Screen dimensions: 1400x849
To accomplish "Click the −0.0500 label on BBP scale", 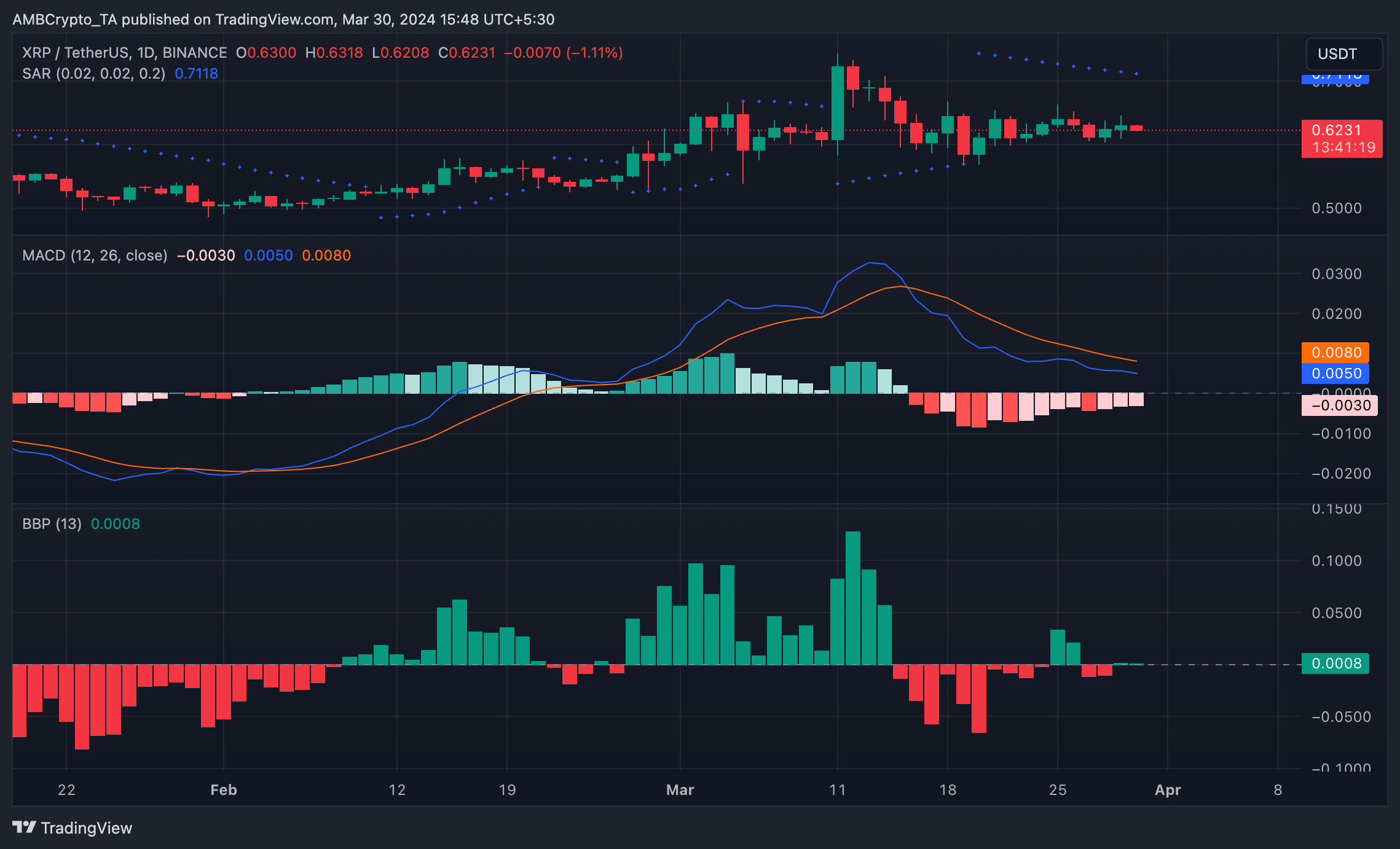I will (1341, 717).
